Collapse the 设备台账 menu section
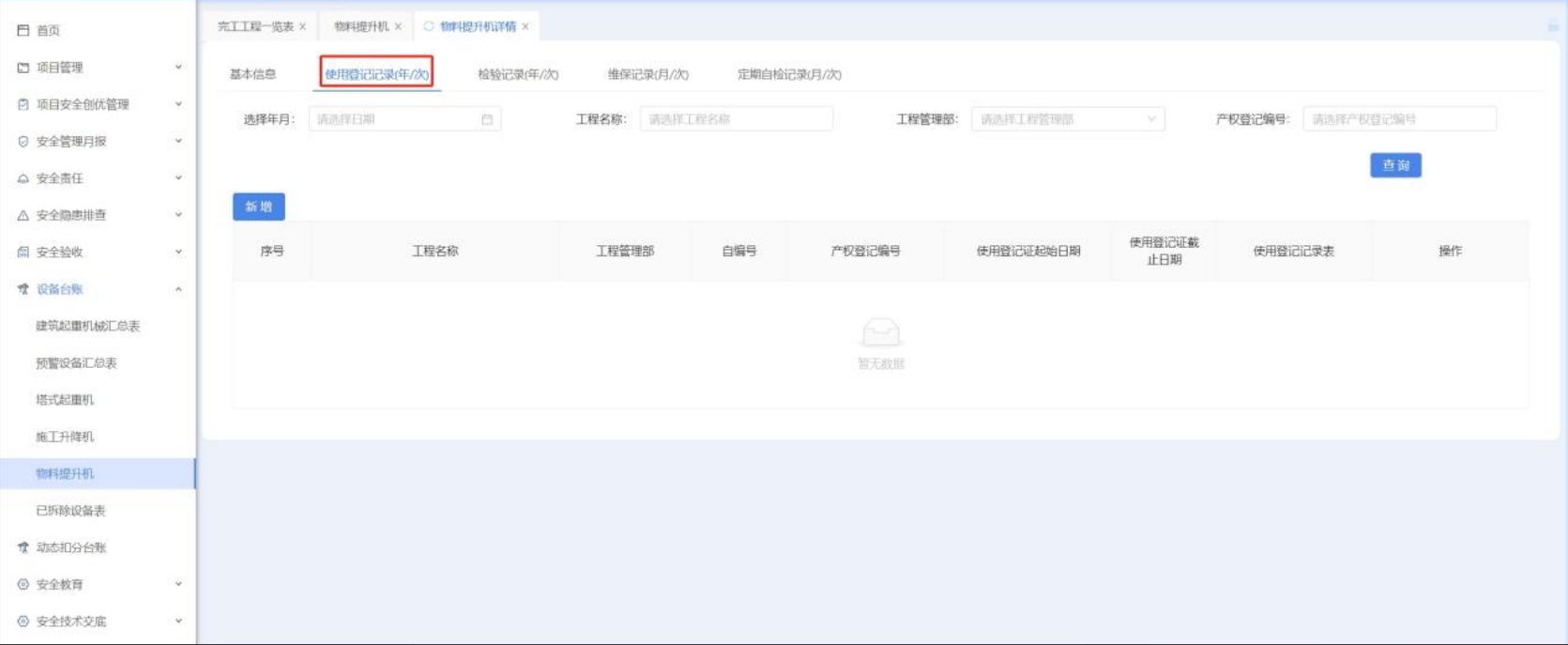 click(178, 290)
